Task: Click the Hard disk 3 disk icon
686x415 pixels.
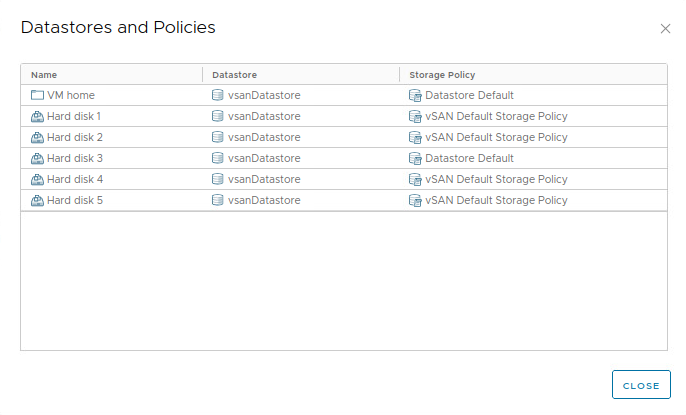Action: [37, 158]
